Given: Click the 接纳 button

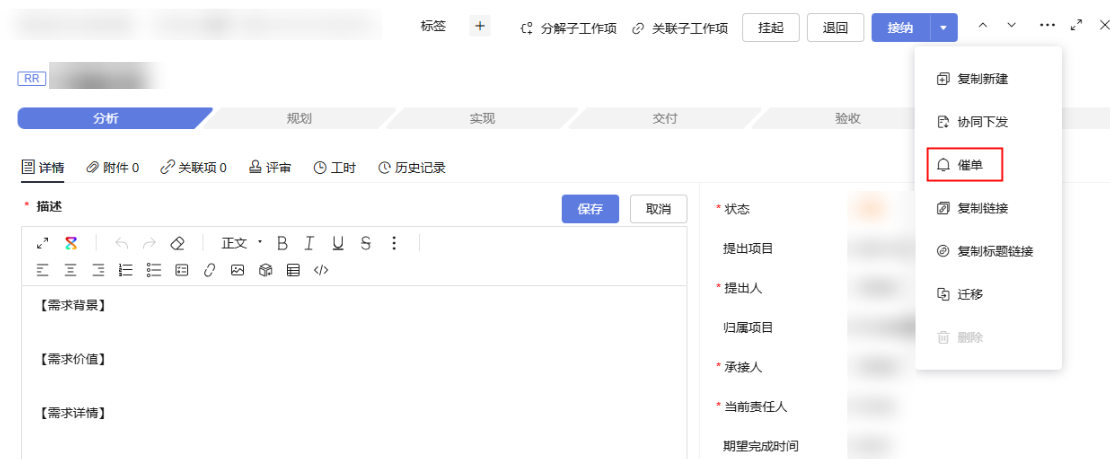Looking at the screenshot, I should coord(900,28).
